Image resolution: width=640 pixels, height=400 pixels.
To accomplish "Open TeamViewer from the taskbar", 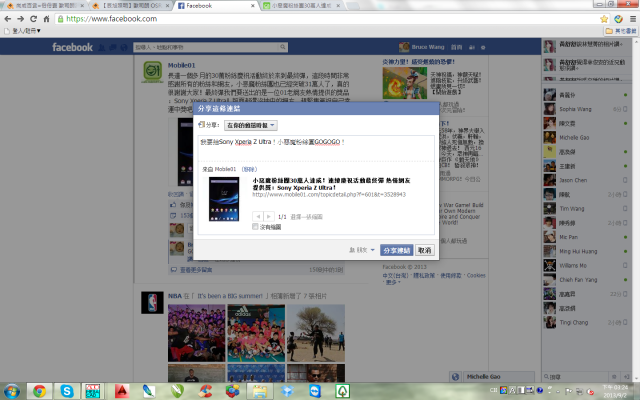I will (315, 391).
